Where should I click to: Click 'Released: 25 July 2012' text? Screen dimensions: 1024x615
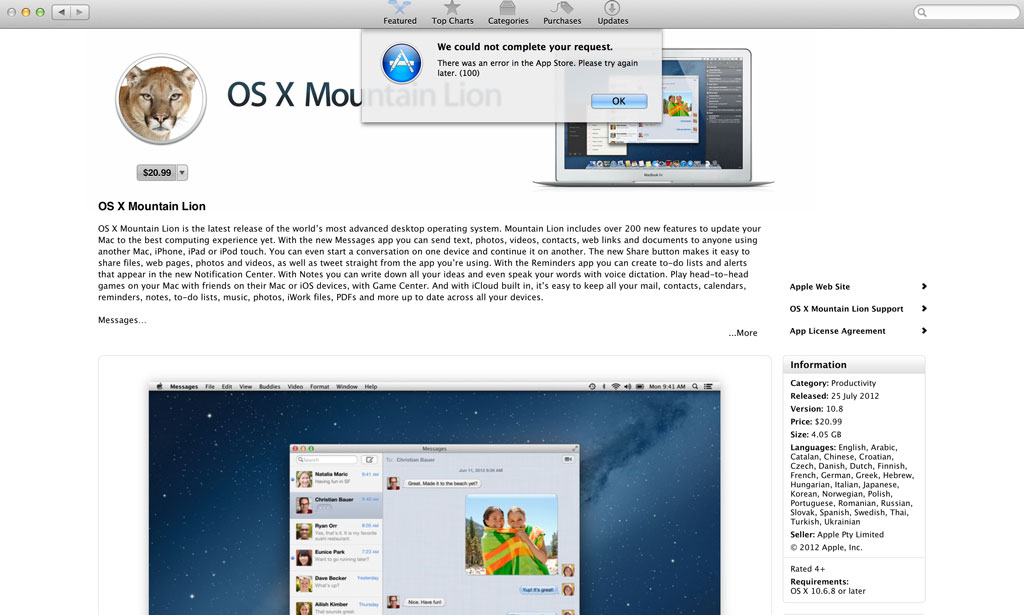pos(835,396)
